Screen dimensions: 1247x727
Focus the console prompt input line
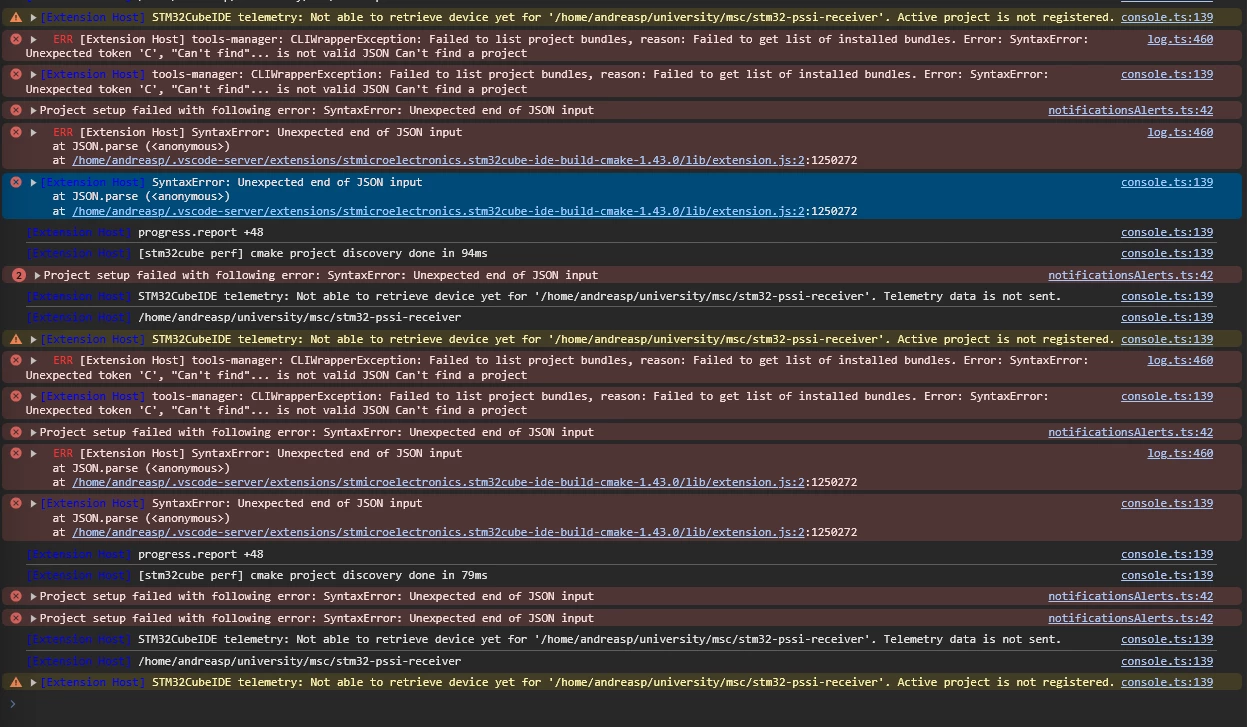coord(630,704)
